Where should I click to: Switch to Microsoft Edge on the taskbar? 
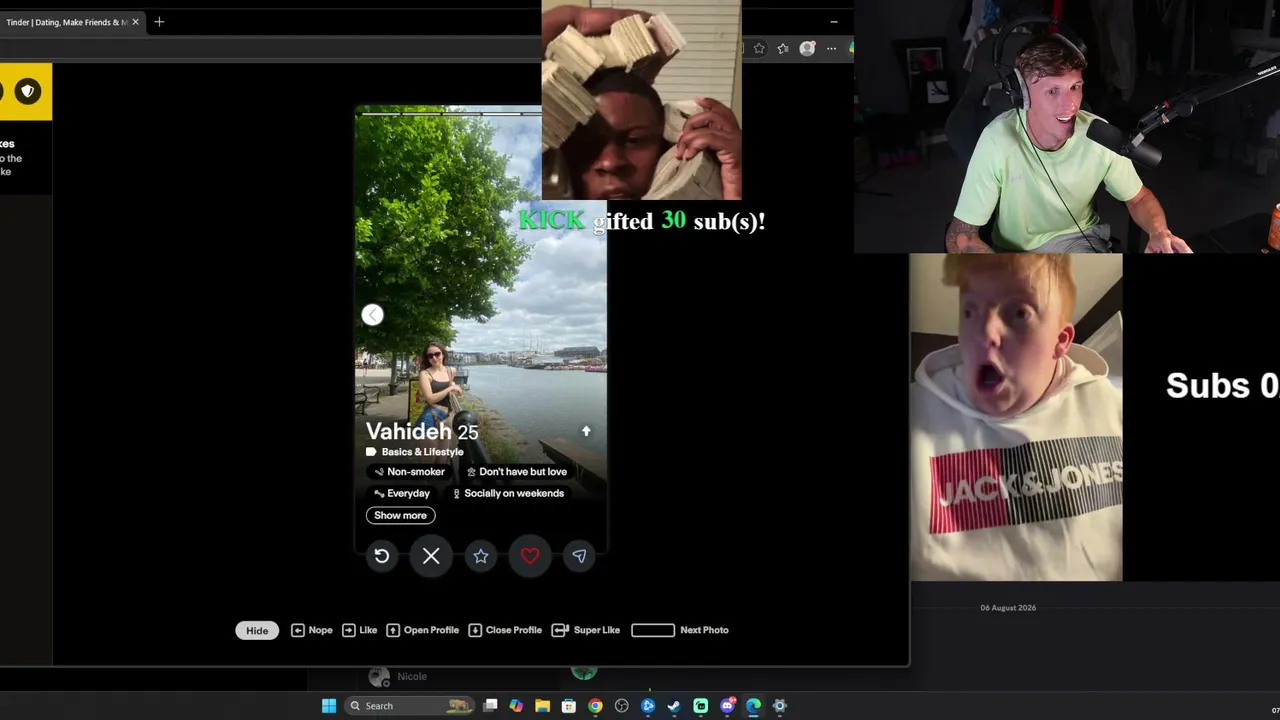pos(753,706)
